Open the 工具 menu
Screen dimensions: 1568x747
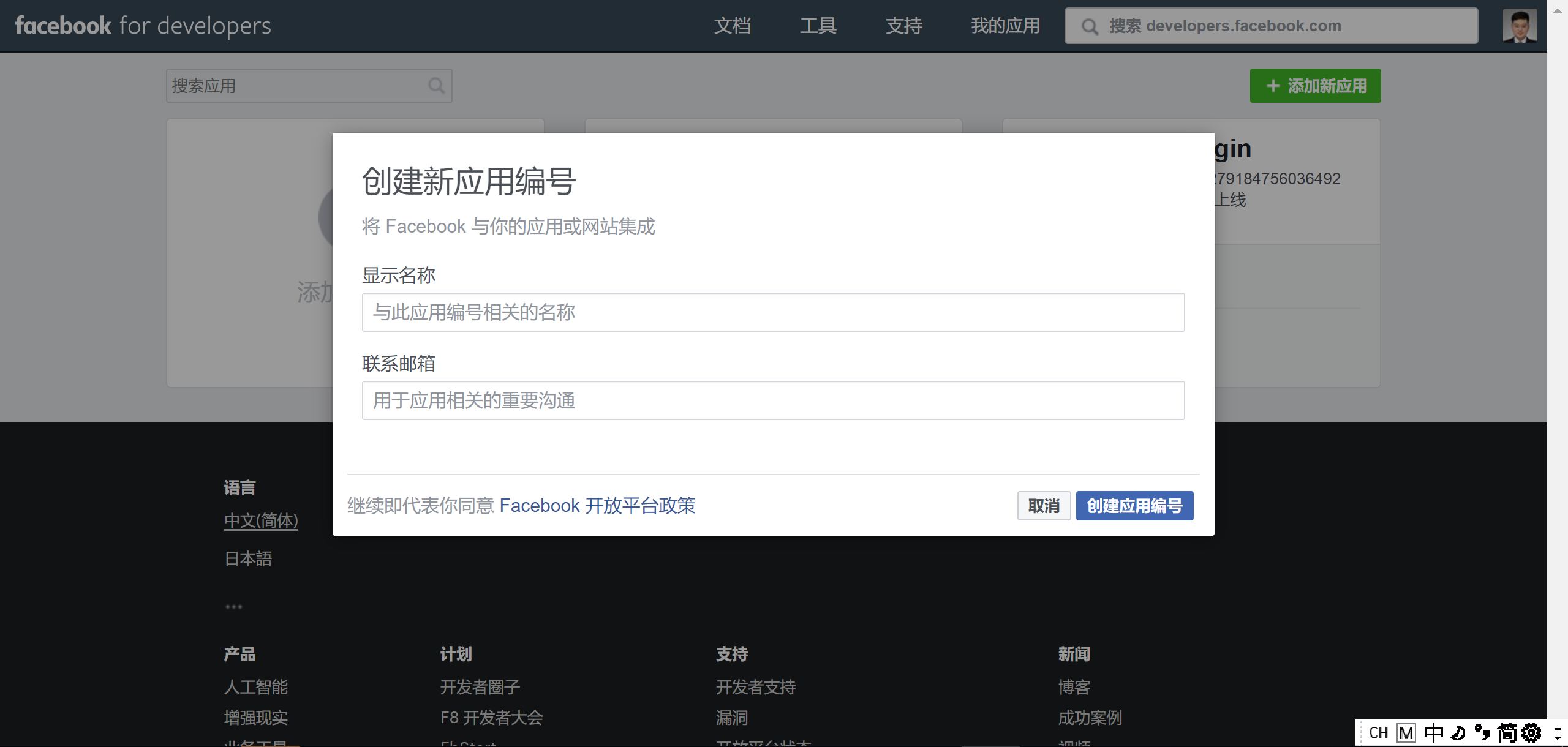818,26
